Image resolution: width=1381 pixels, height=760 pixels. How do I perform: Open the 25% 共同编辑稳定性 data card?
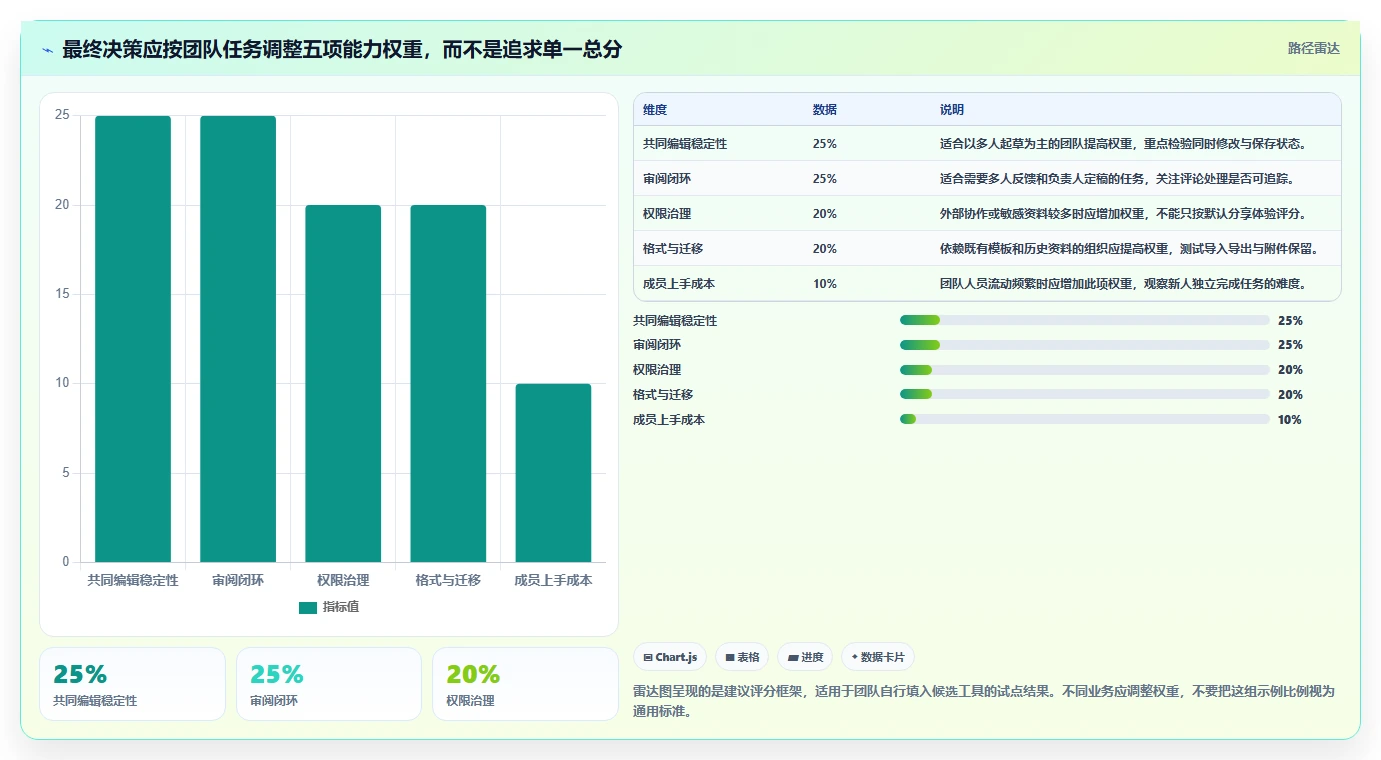[133, 684]
